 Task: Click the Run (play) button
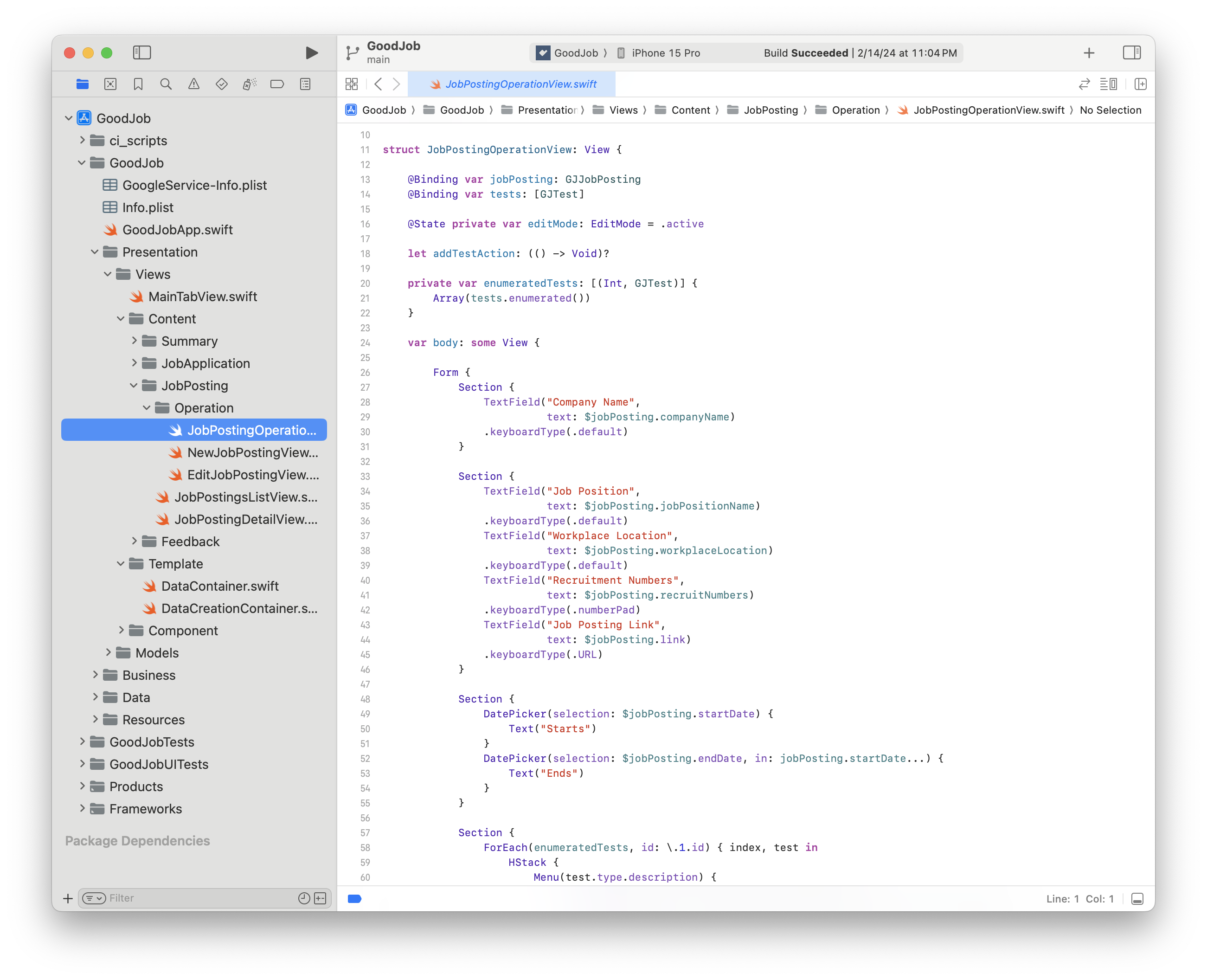[x=311, y=52]
